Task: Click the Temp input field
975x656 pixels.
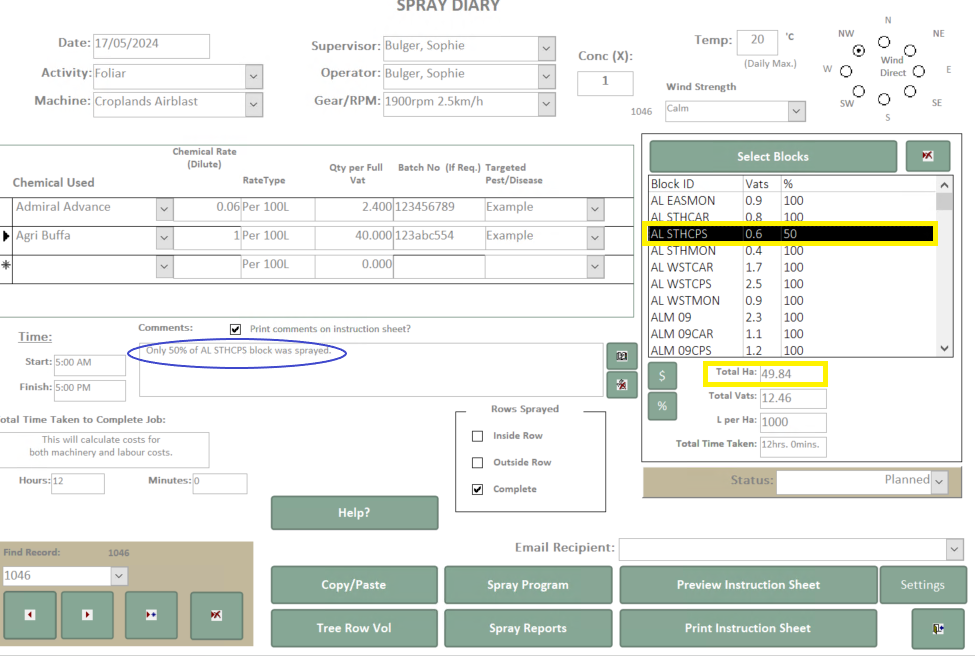Action: tap(757, 42)
